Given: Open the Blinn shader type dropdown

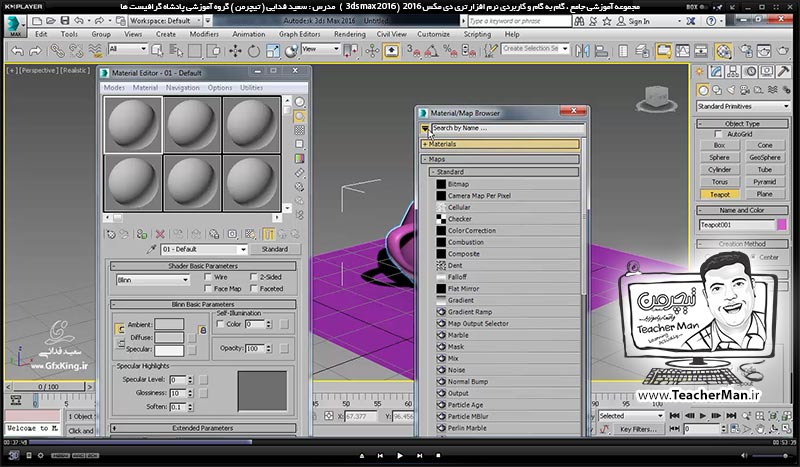Looking at the screenshot, I should tap(153, 280).
